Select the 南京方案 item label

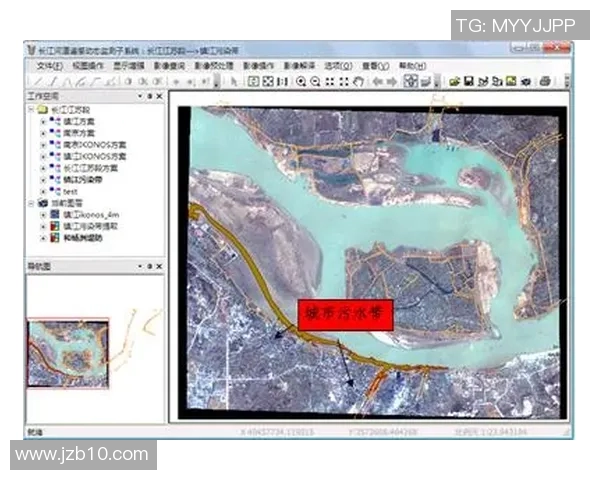[x=79, y=133]
